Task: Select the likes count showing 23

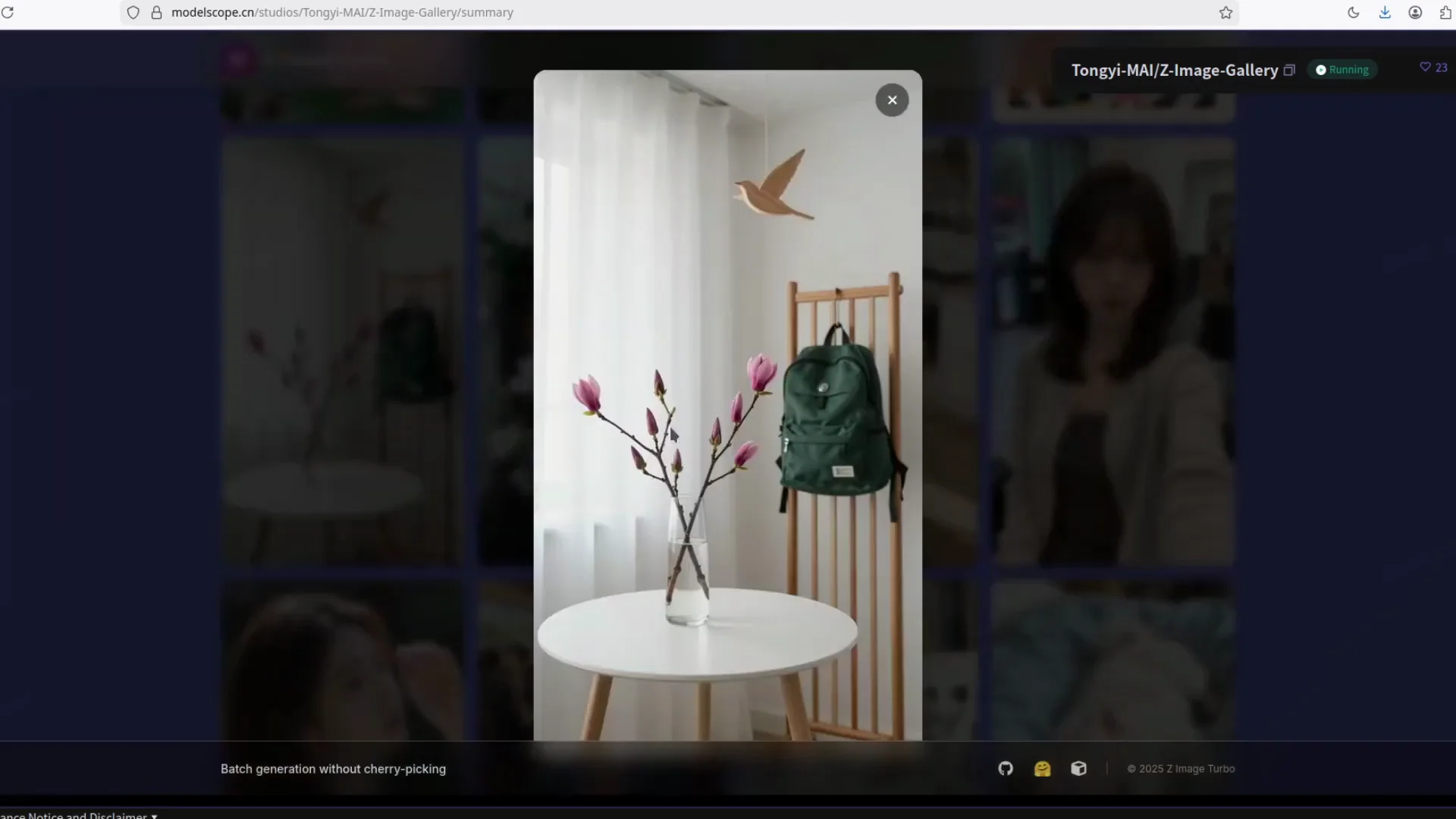Action: pyautogui.click(x=1441, y=67)
